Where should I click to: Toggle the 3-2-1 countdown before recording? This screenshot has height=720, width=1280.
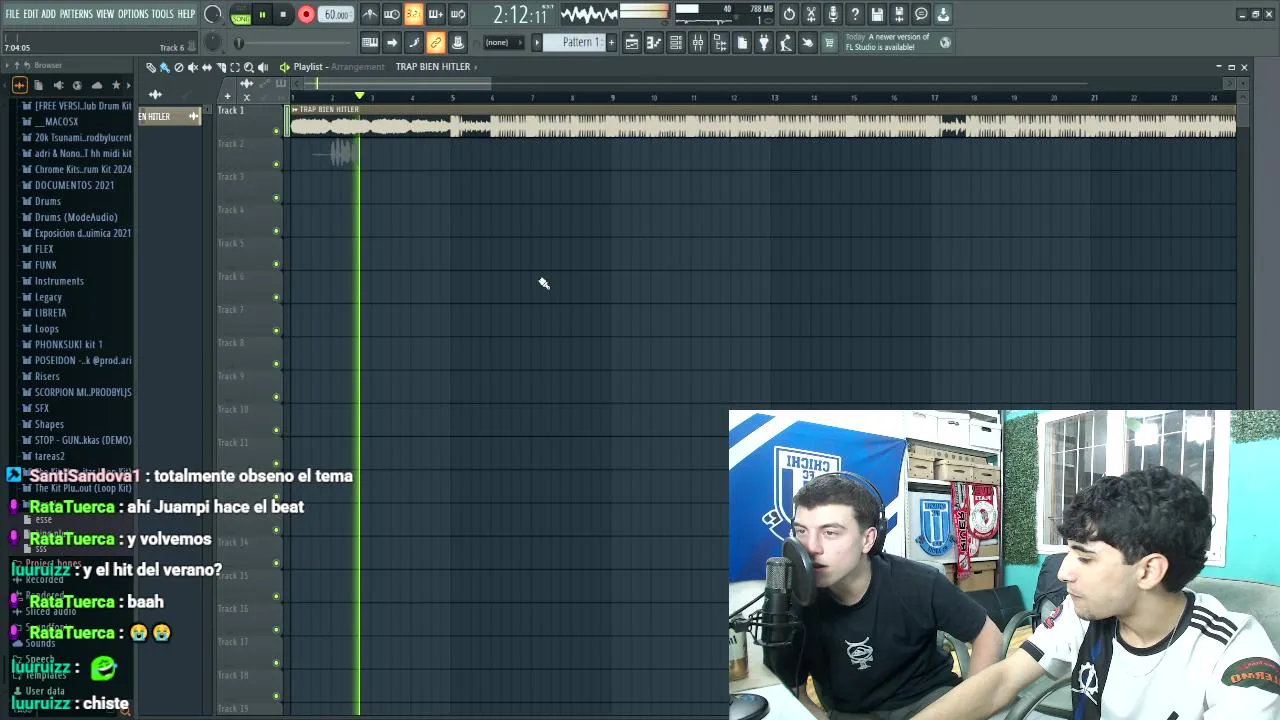[414, 14]
